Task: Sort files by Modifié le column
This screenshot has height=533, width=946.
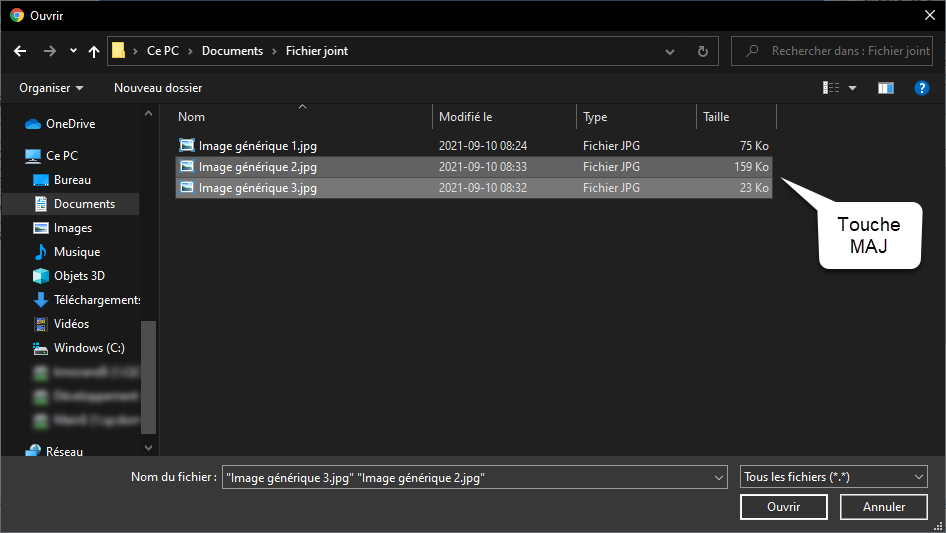Action: tap(505, 117)
